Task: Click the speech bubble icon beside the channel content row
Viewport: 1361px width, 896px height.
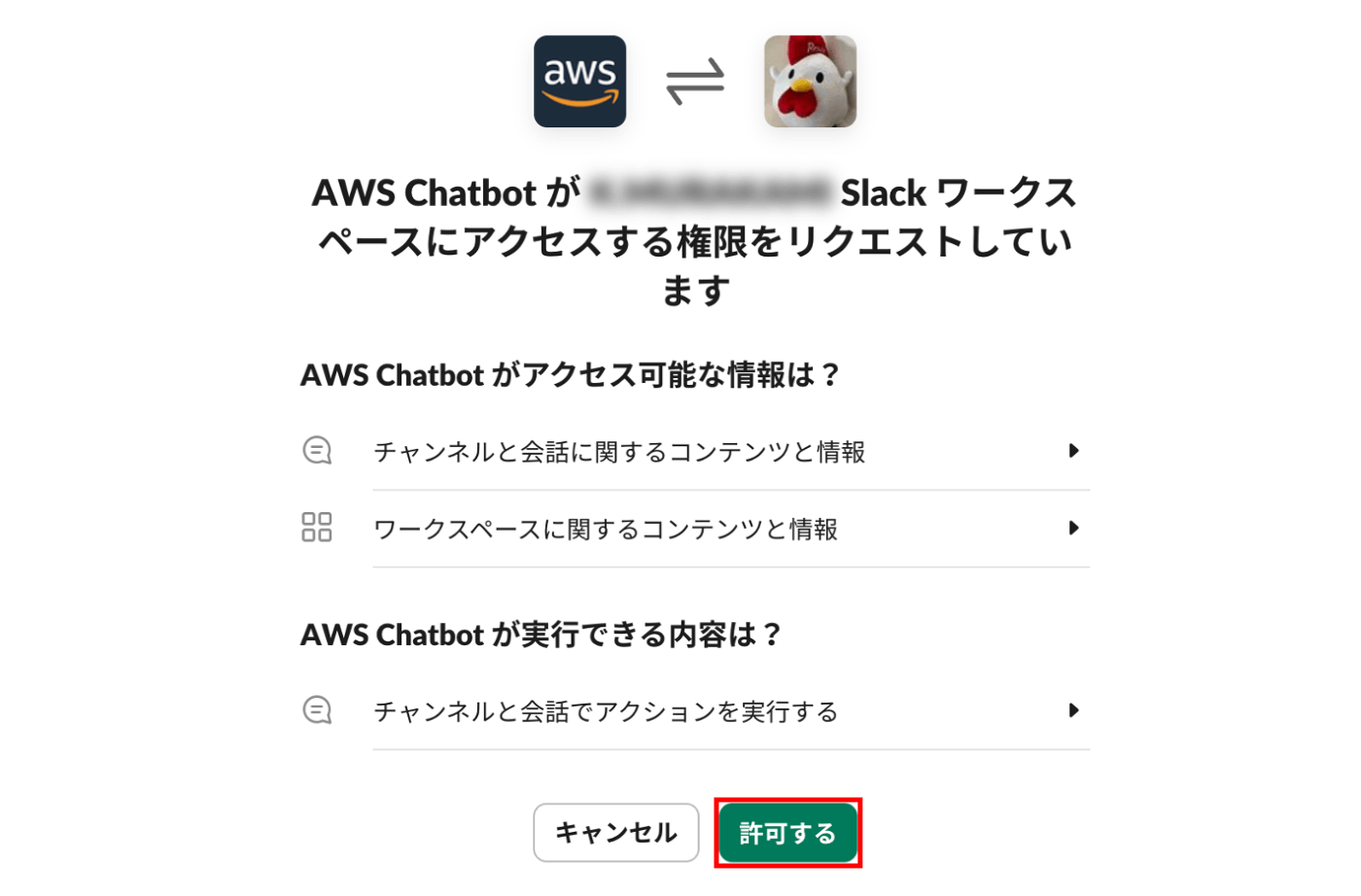Action: coord(315,451)
